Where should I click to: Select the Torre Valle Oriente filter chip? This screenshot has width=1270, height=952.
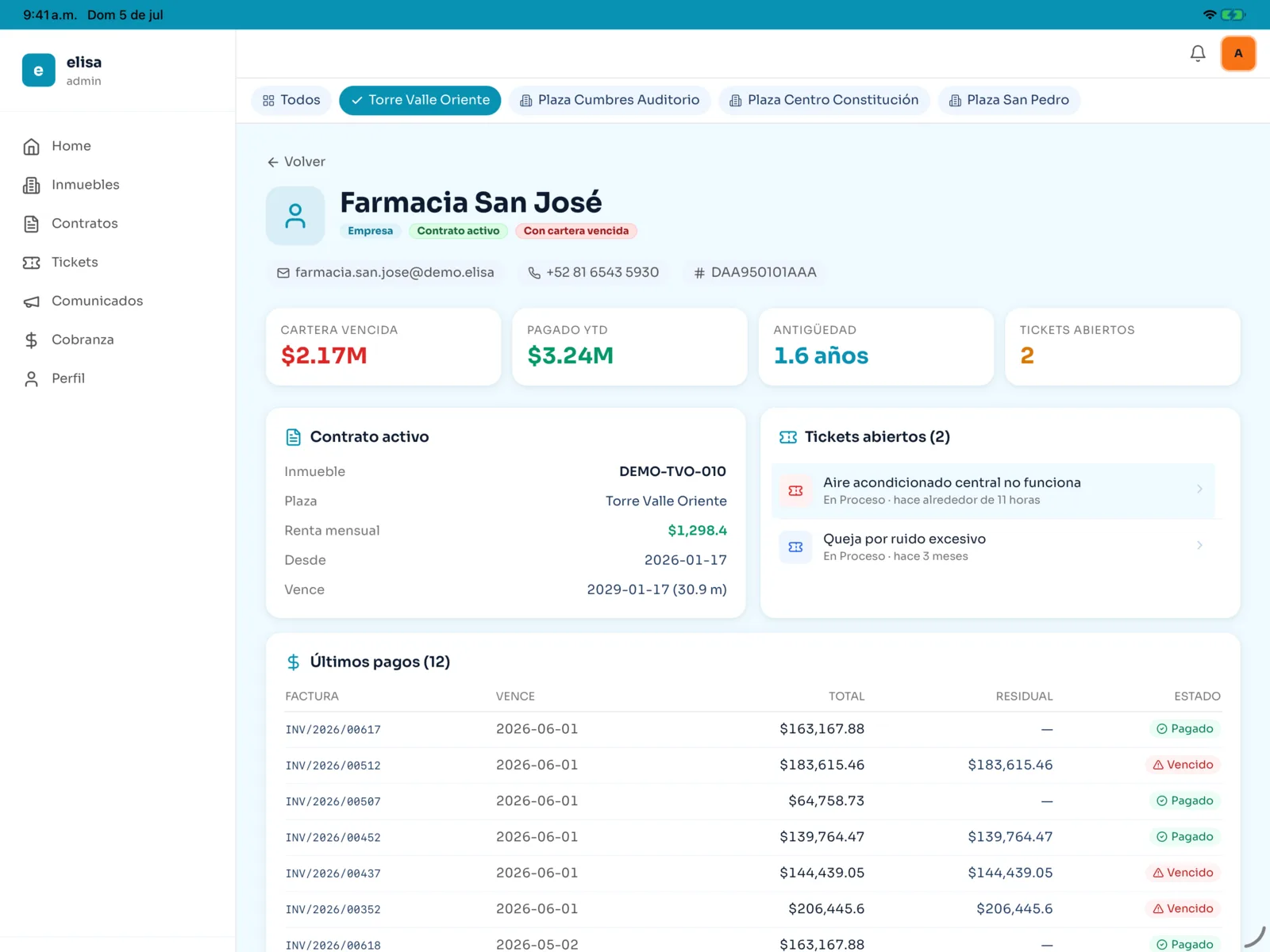point(420,101)
